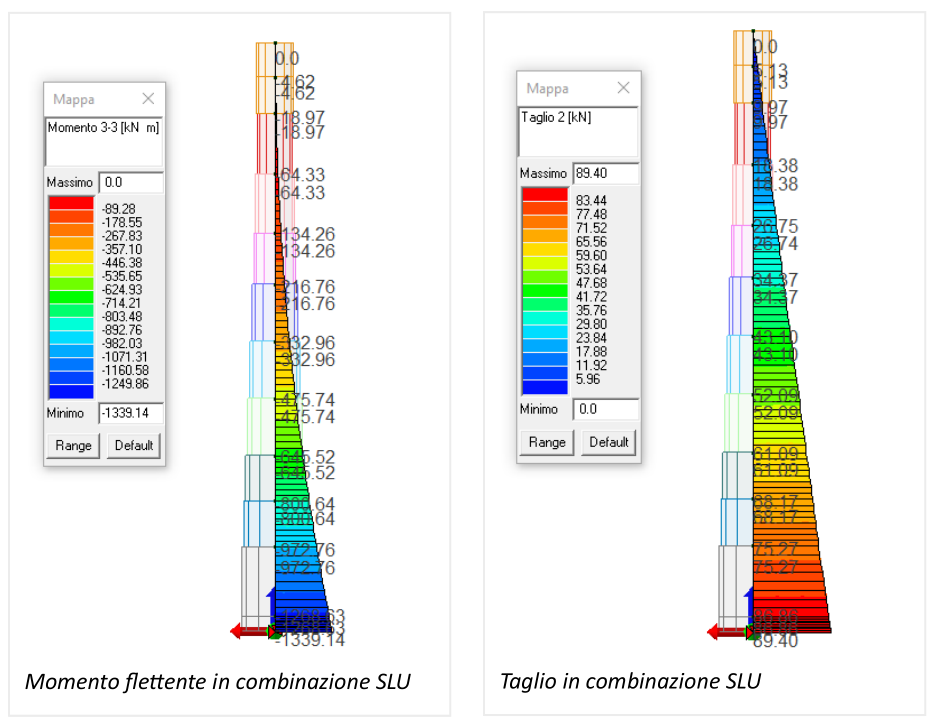Close the Momento 3-3 Mappa dialog

coord(148,98)
